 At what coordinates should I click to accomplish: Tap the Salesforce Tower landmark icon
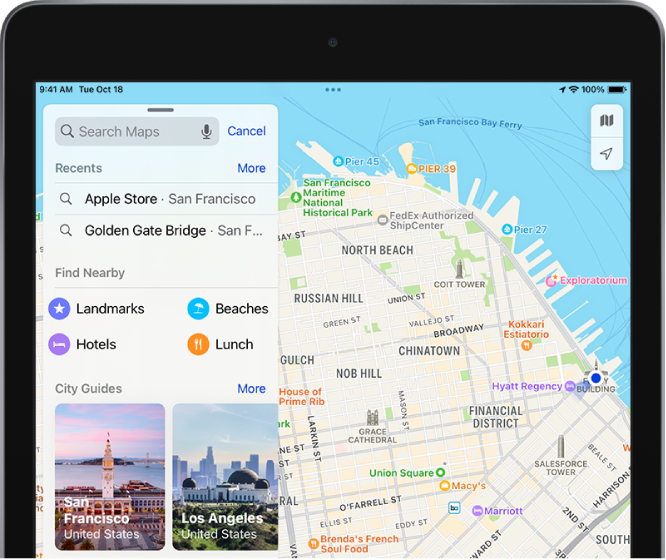click(x=561, y=446)
